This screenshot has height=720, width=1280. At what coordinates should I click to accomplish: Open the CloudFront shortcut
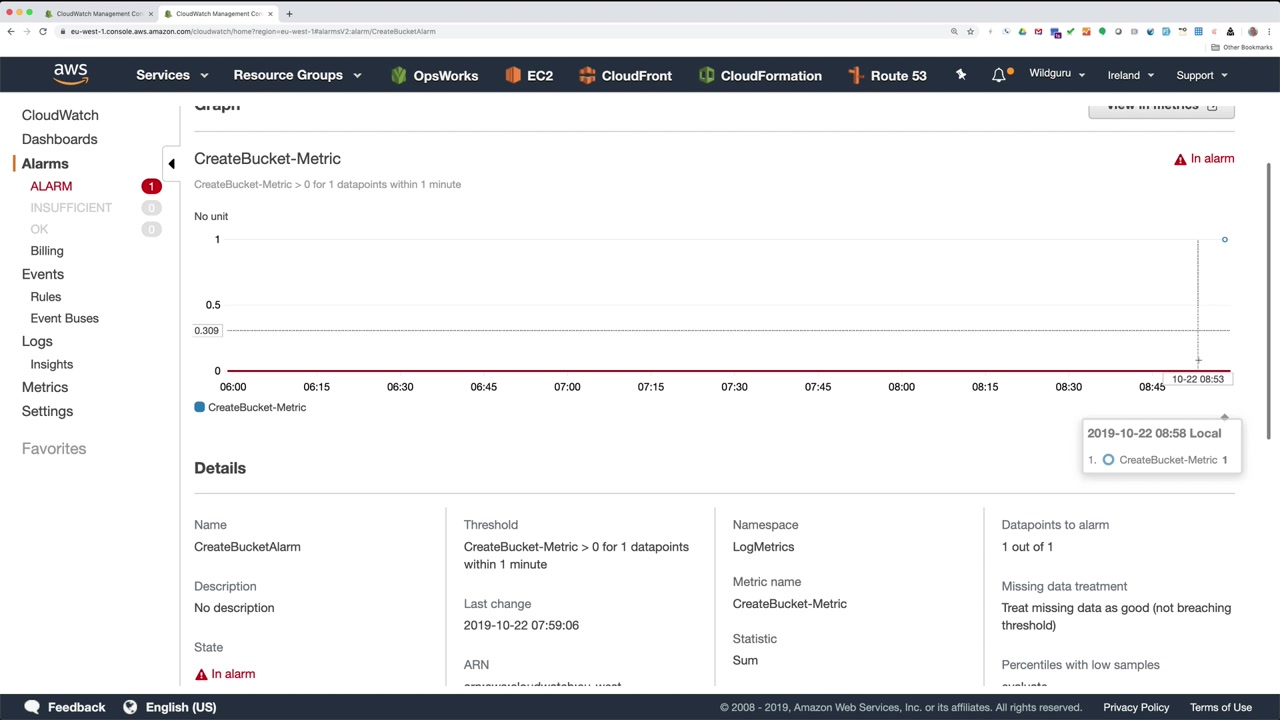pos(625,75)
